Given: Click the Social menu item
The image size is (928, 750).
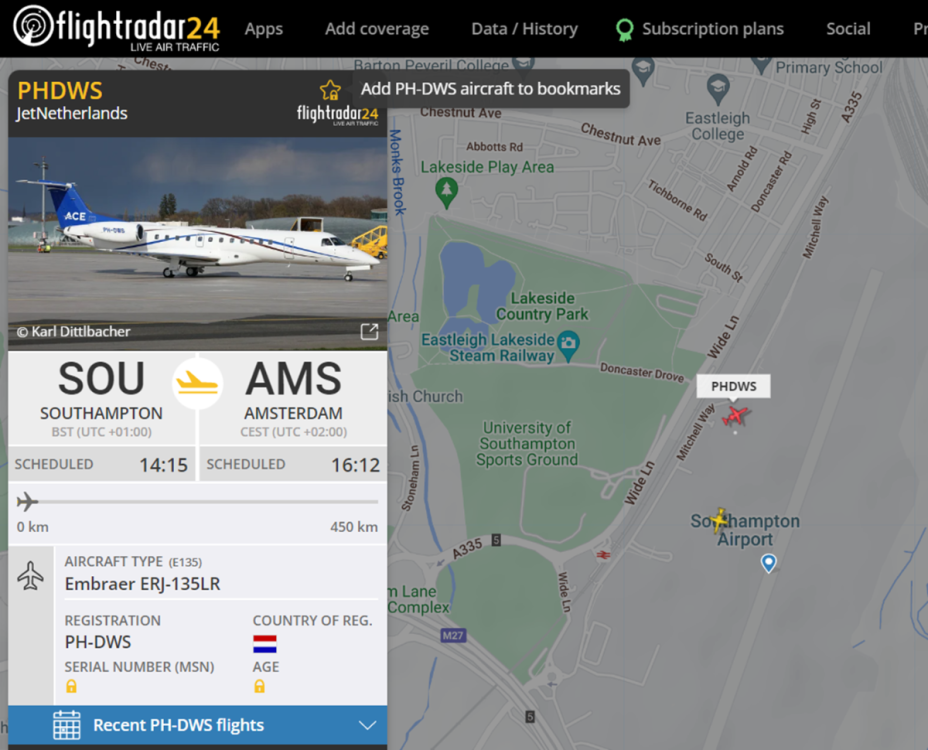Looking at the screenshot, I should tap(848, 29).
